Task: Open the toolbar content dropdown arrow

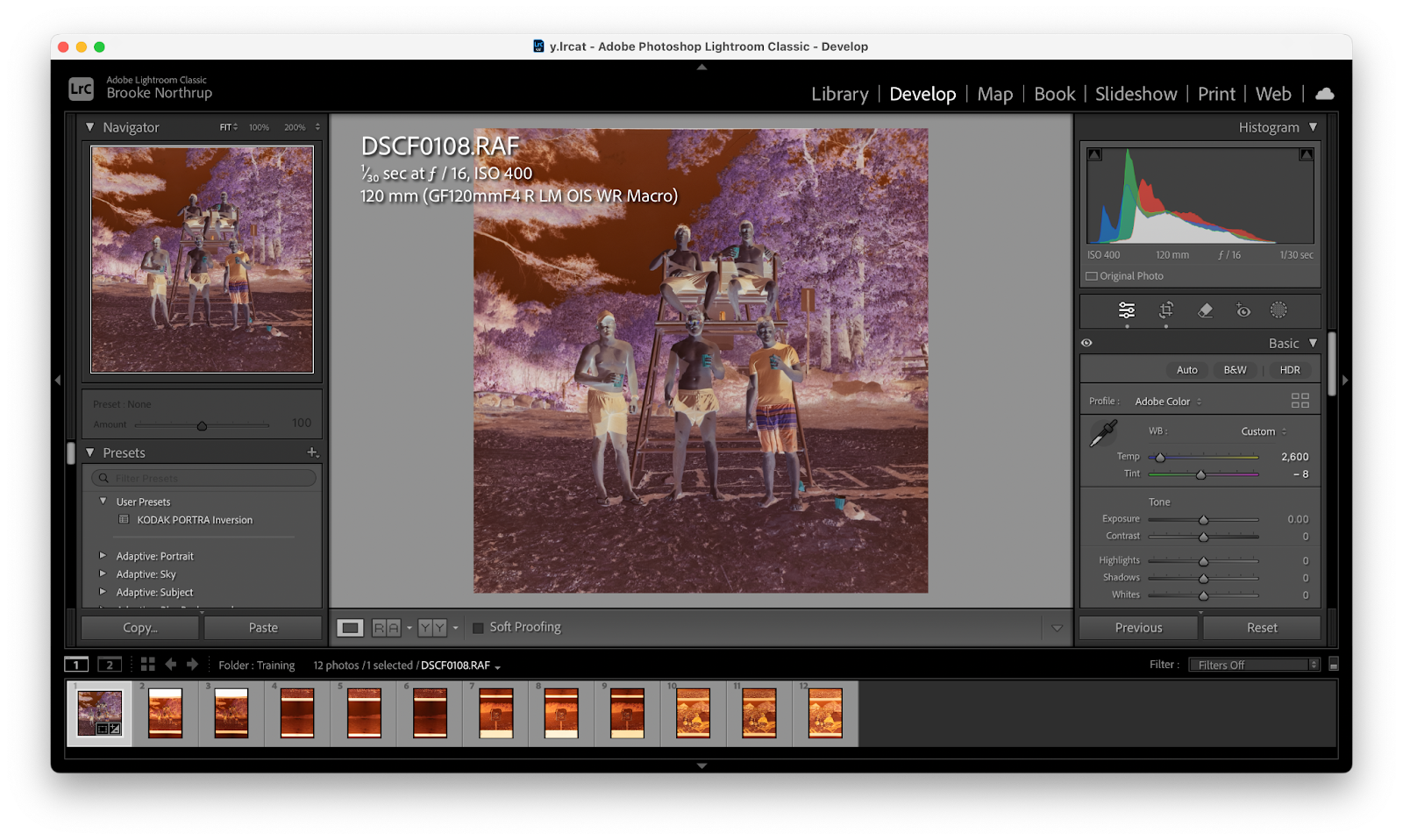Action: [x=1057, y=628]
